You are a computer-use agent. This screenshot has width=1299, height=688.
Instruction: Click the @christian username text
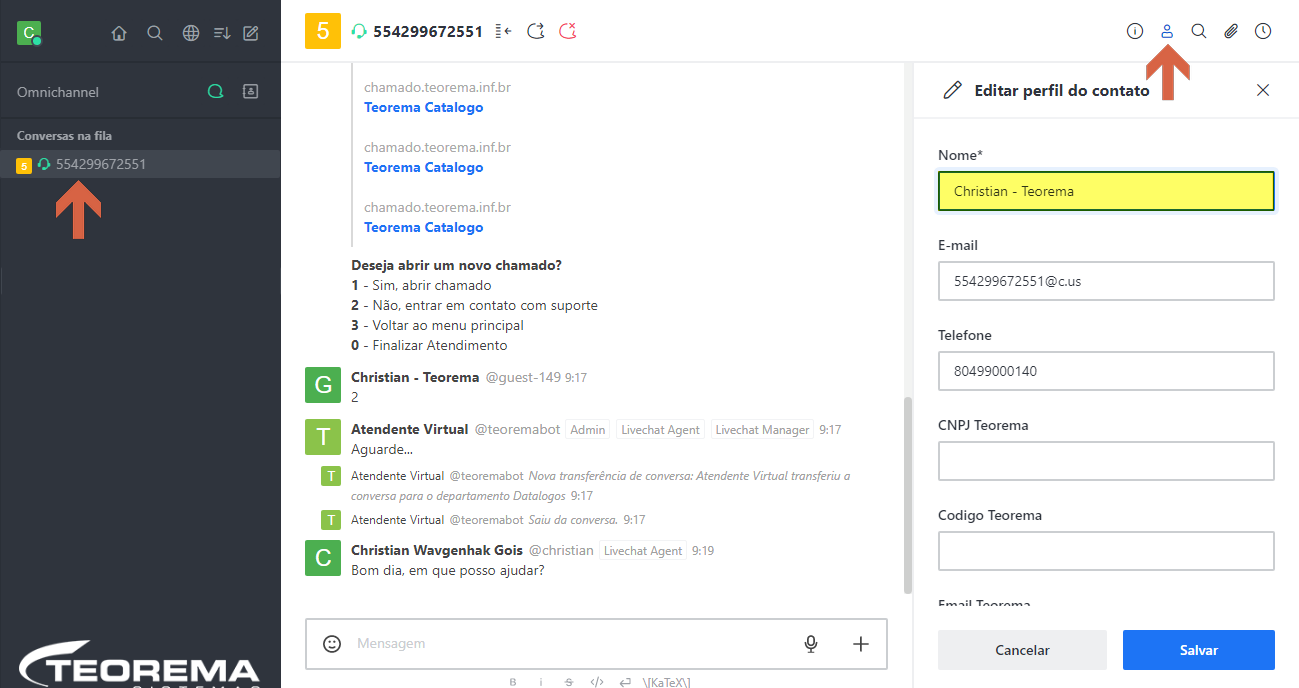click(561, 551)
